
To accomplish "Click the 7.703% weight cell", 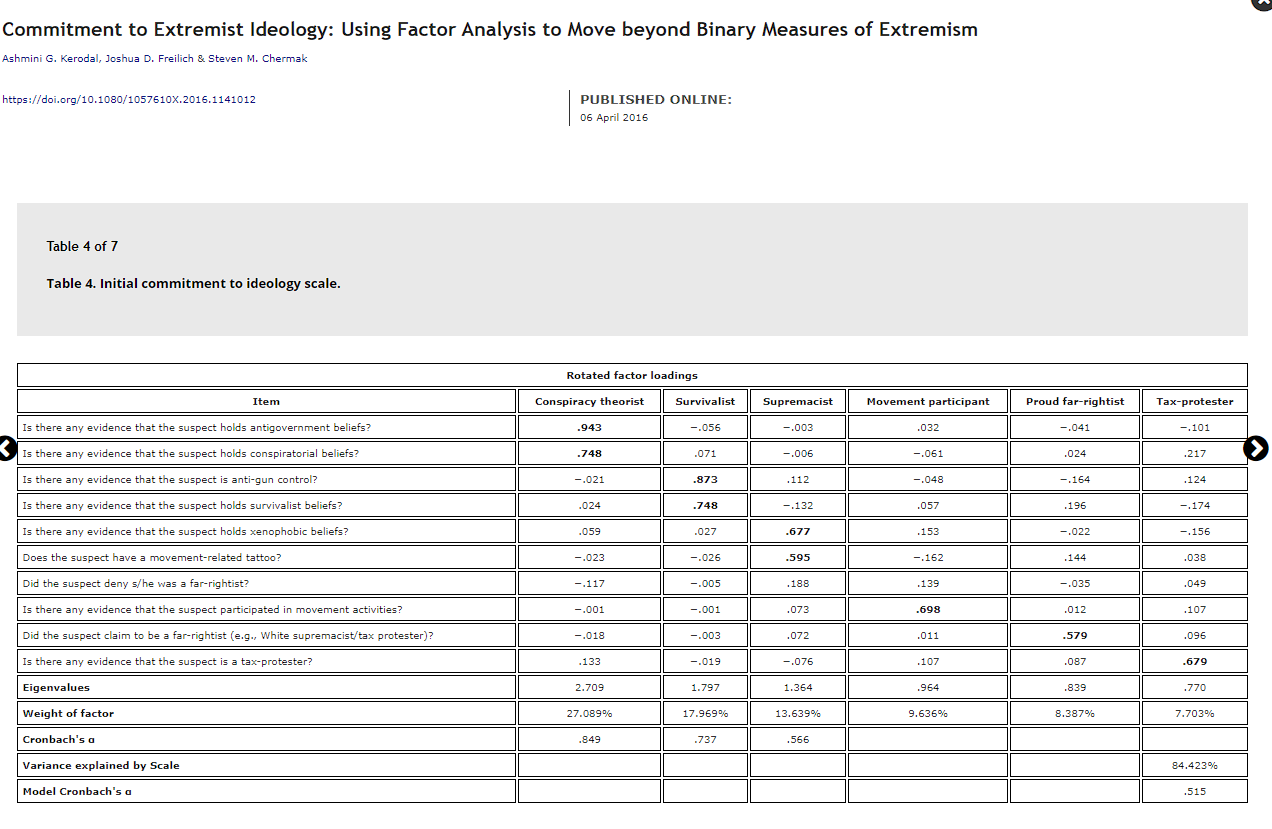I will pos(1195,713).
